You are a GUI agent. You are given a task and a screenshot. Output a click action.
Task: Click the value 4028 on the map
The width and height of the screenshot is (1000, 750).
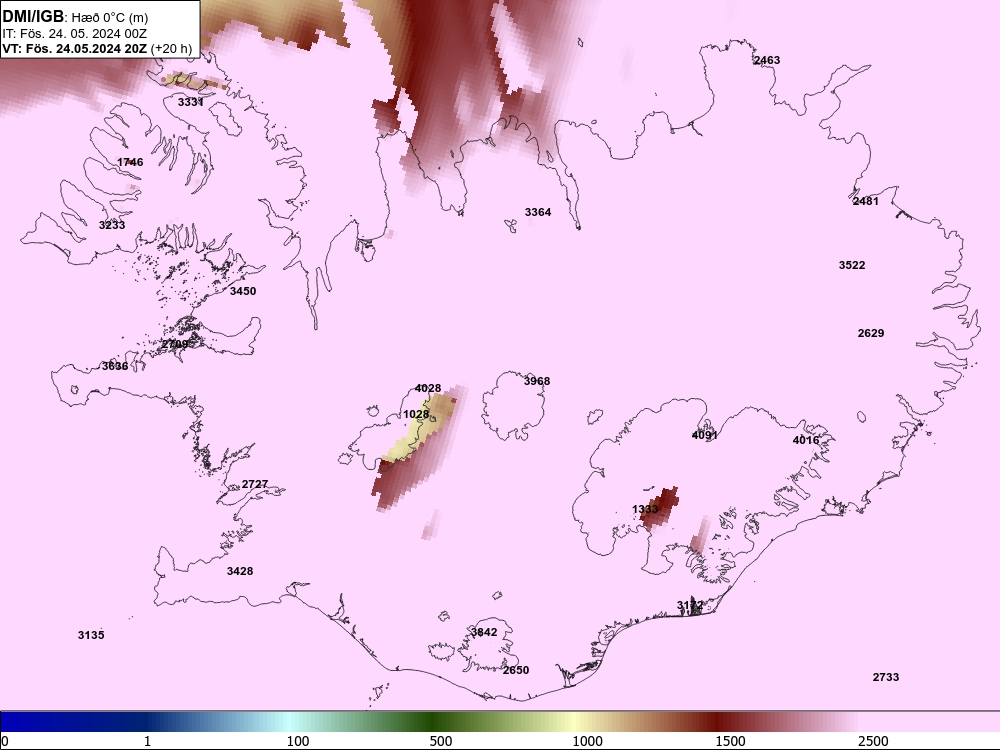(x=428, y=388)
